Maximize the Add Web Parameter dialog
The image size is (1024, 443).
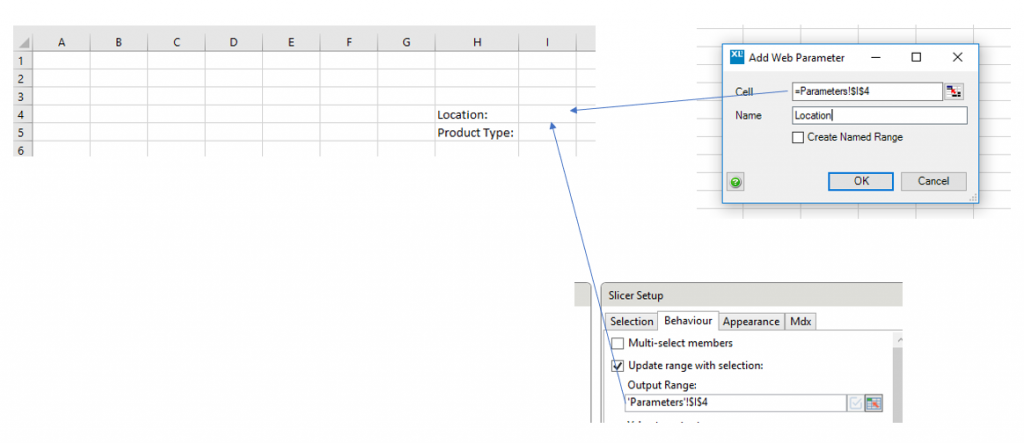click(916, 58)
